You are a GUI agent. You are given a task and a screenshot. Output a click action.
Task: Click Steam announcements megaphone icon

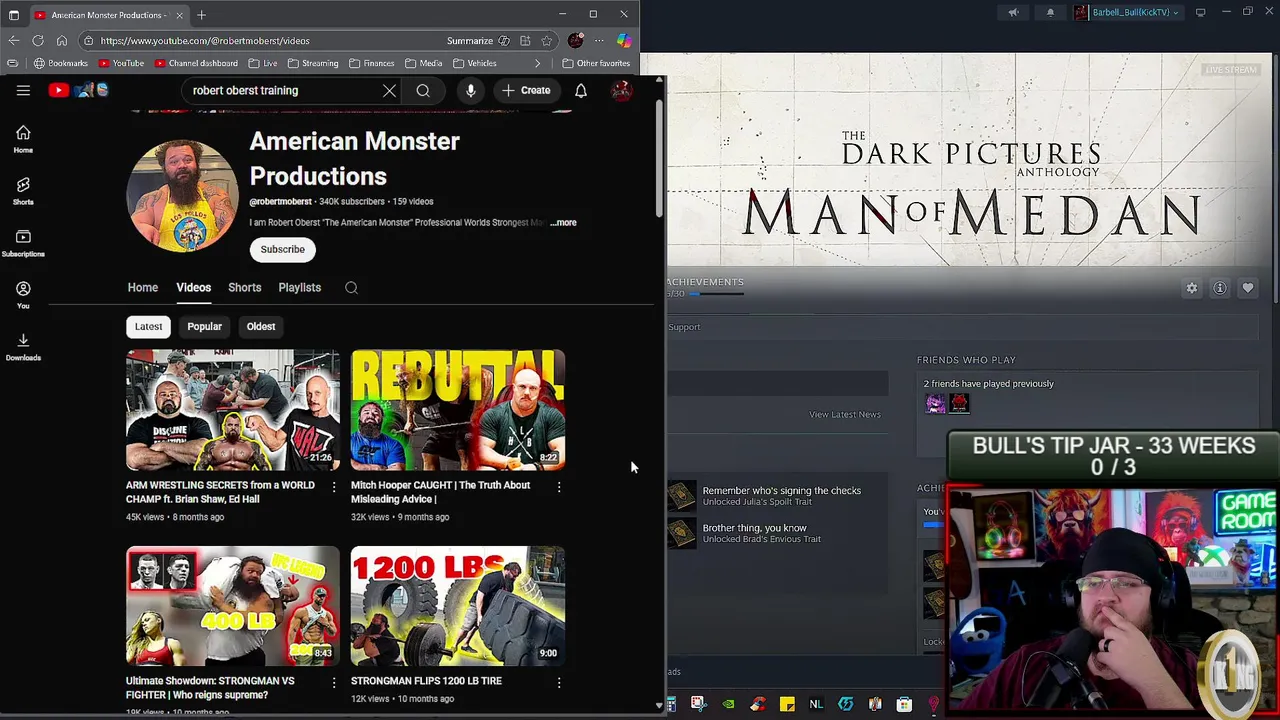[x=1013, y=13]
